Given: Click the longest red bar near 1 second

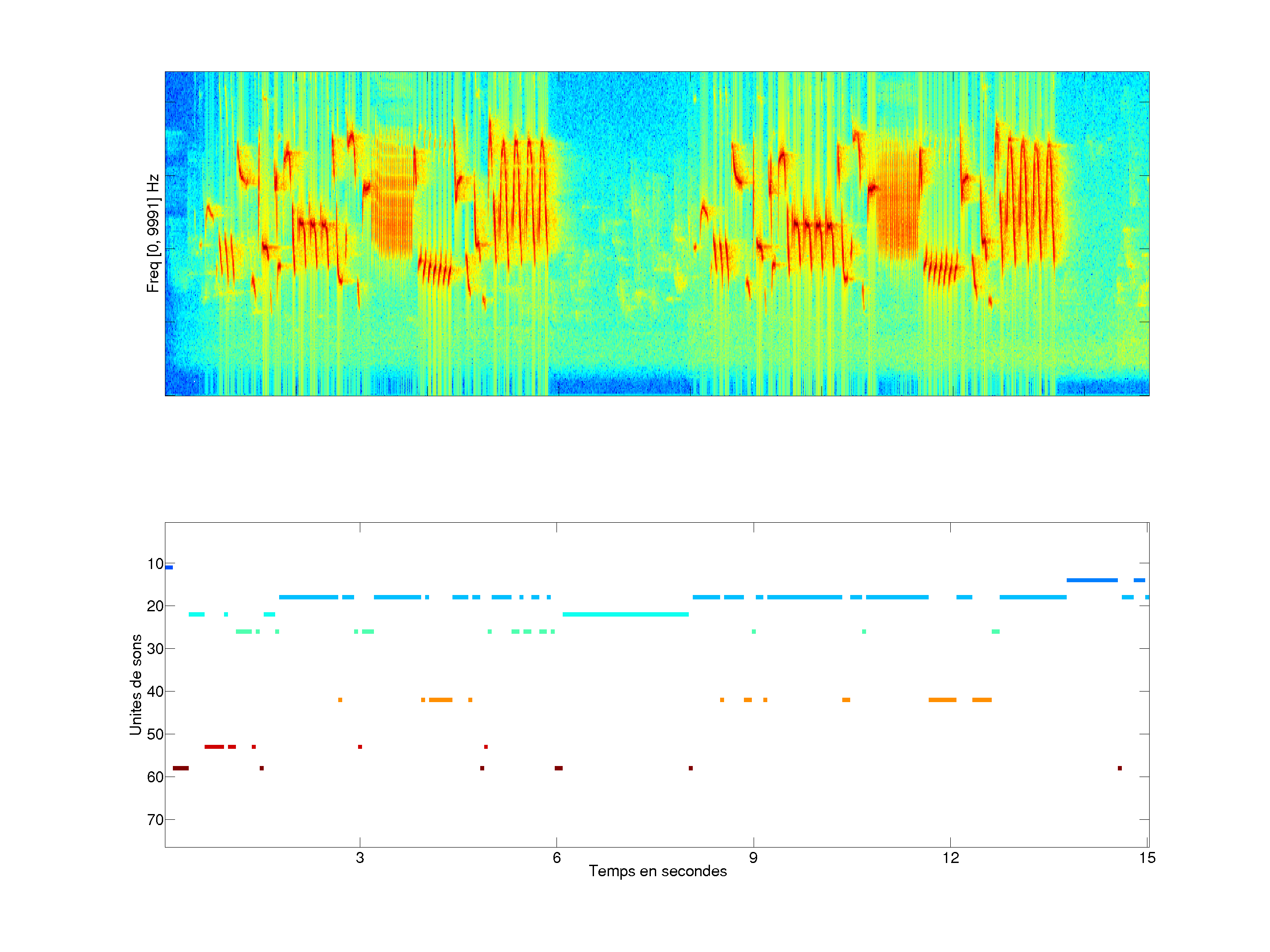Looking at the screenshot, I should point(214,747).
